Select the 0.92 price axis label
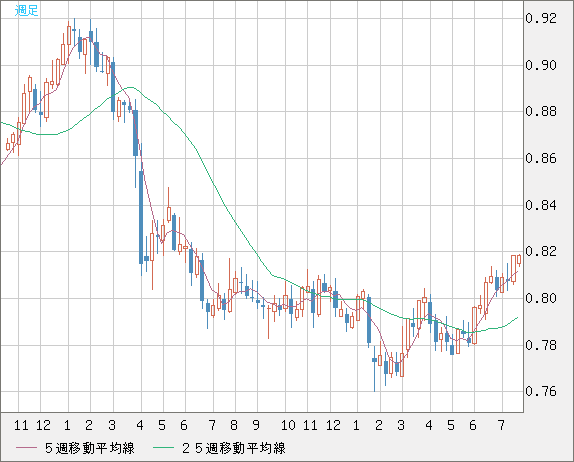 (x=541, y=18)
